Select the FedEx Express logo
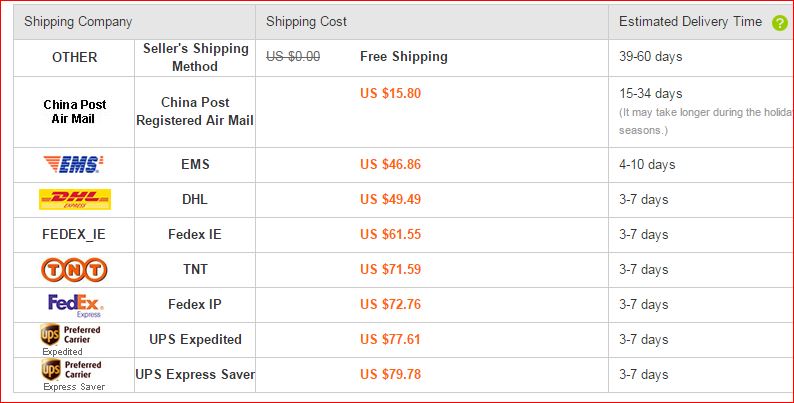 pos(75,305)
